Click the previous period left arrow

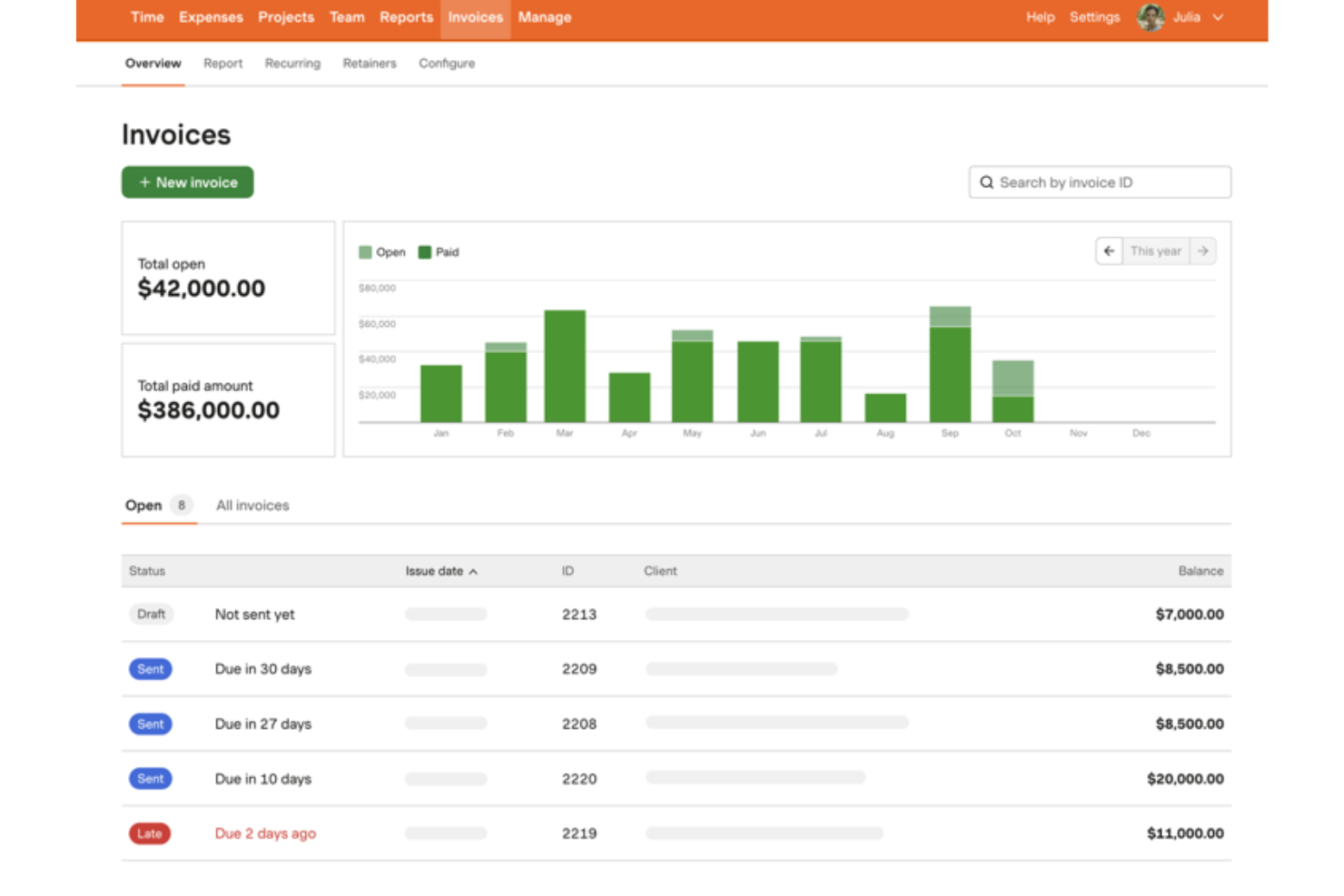point(1109,251)
